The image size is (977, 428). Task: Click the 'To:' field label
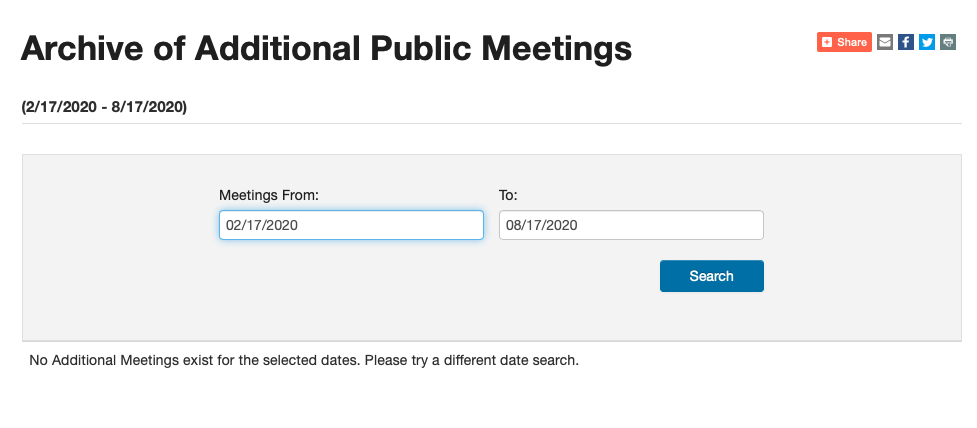tap(508, 196)
